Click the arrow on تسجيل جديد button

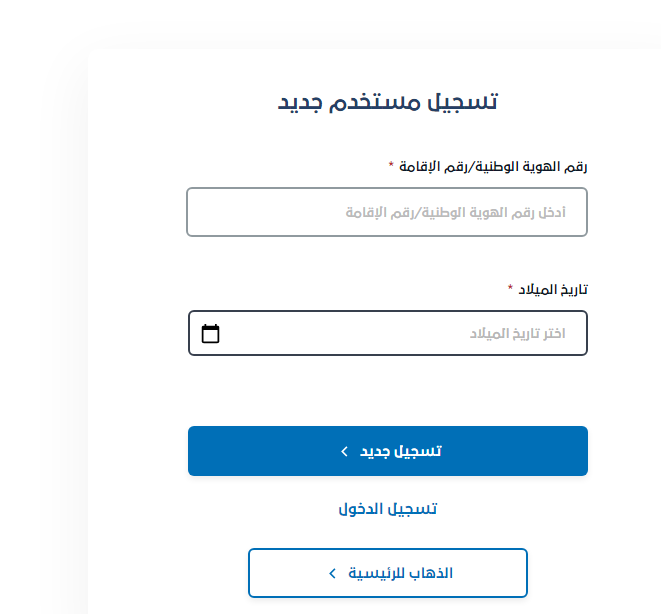click(x=344, y=451)
